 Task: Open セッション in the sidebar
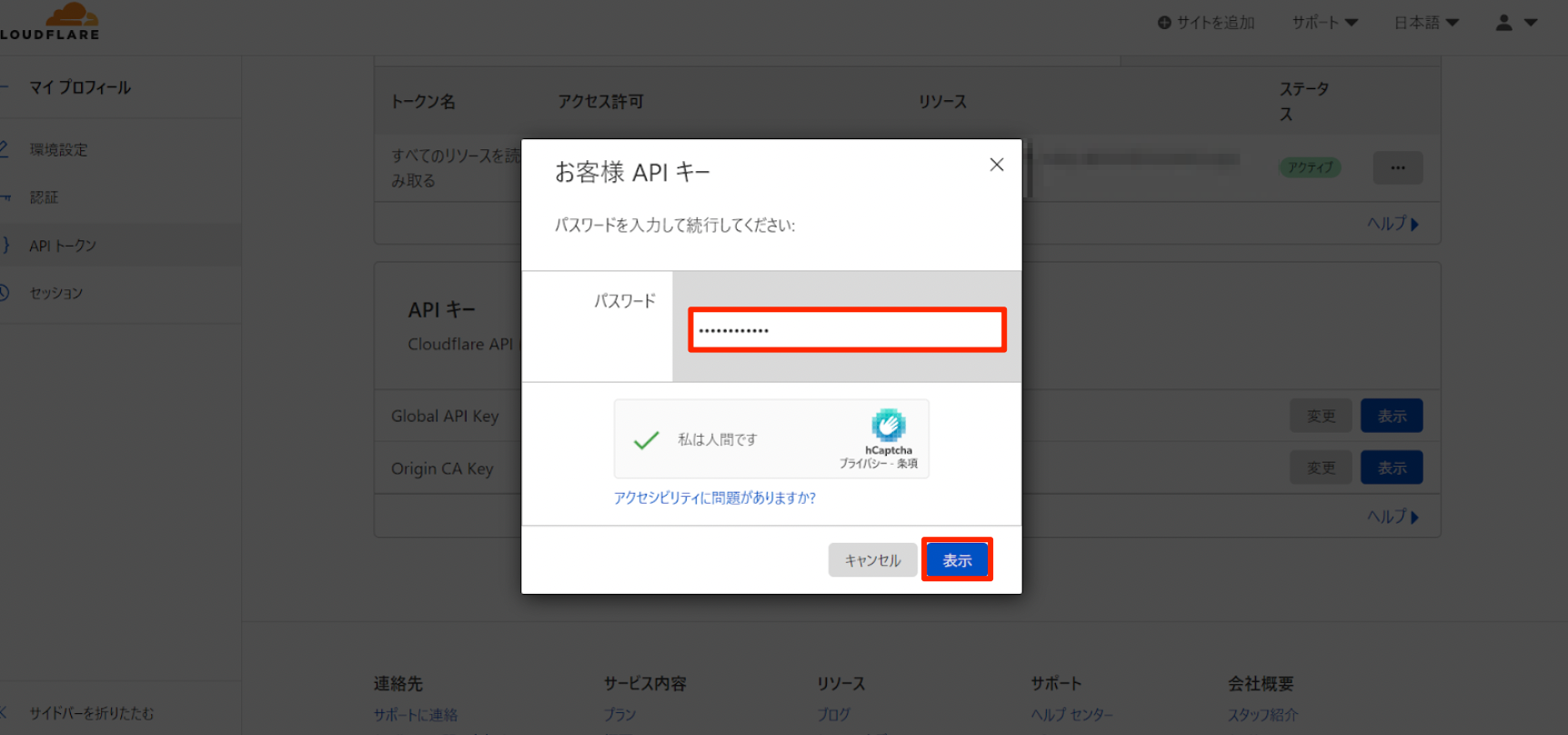[x=56, y=293]
